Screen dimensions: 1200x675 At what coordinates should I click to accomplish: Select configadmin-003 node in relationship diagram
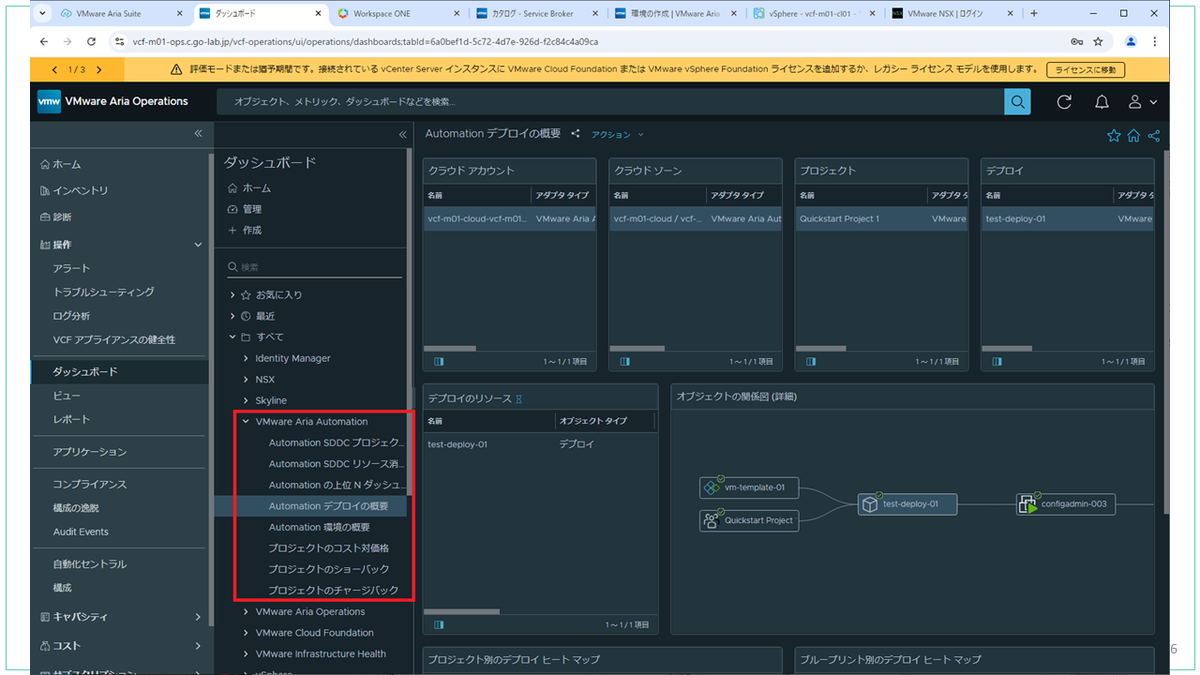(x=1065, y=504)
